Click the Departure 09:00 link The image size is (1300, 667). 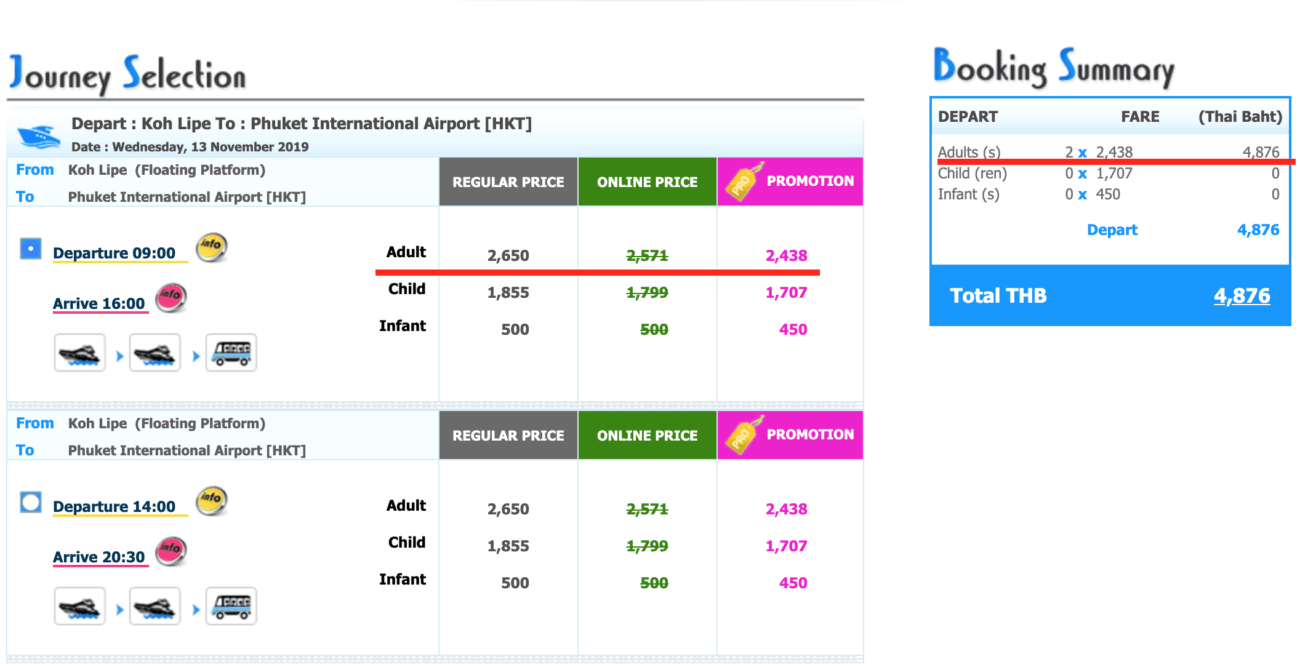pos(114,253)
